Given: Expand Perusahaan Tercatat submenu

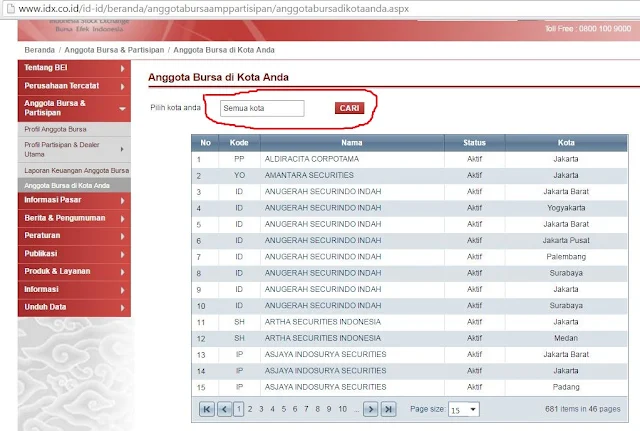Looking at the screenshot, I should click(x=122, y=86).
